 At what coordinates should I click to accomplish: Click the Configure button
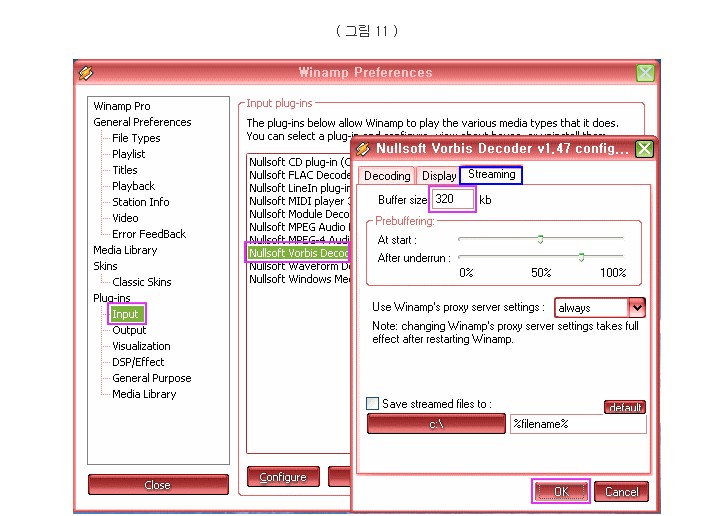[x=283, y=477]
